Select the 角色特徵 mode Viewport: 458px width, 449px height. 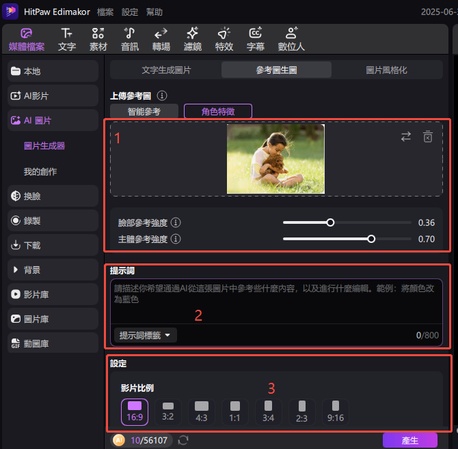[x=218, y=111]
